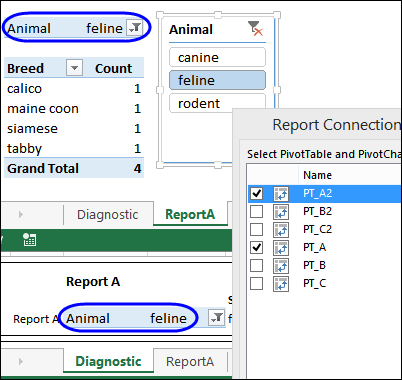Open Report A Animal filter dropdown
This screenshot has width=402, height=380.
(x=216, y=318)
